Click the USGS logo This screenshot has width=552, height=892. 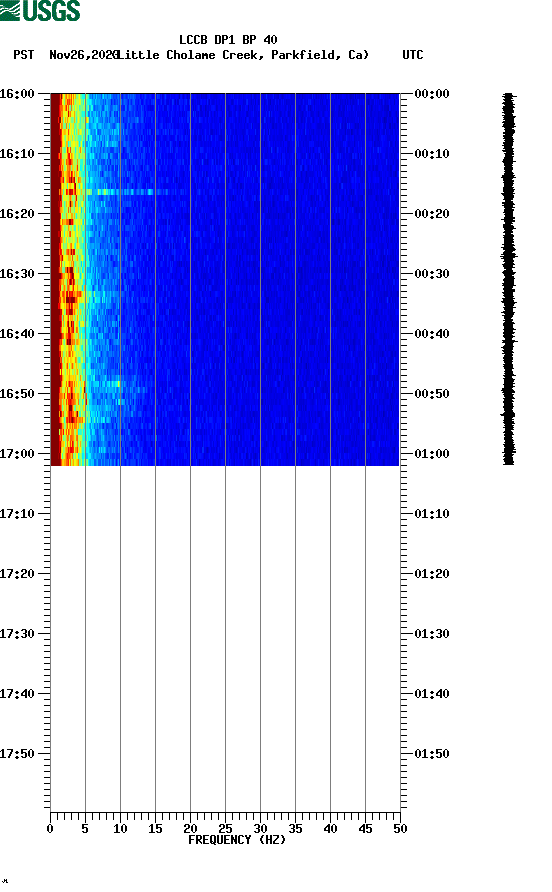click(40, 11)
